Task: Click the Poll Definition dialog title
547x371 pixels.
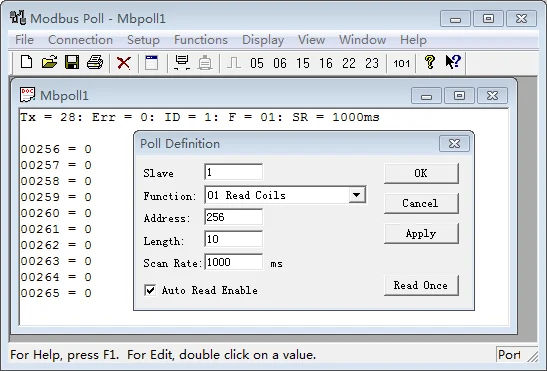Action: pos(180,143)
